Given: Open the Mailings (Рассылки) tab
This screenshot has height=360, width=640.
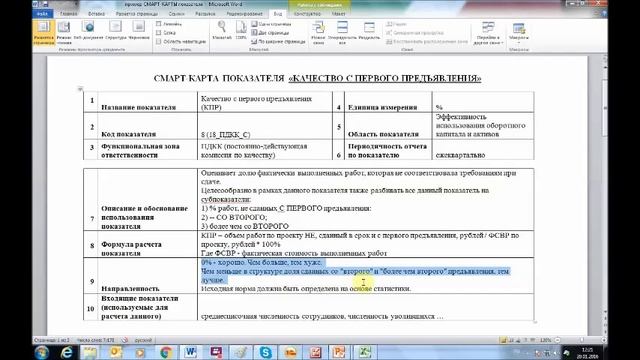Looking at the screenshot, I should pos(205,14).
